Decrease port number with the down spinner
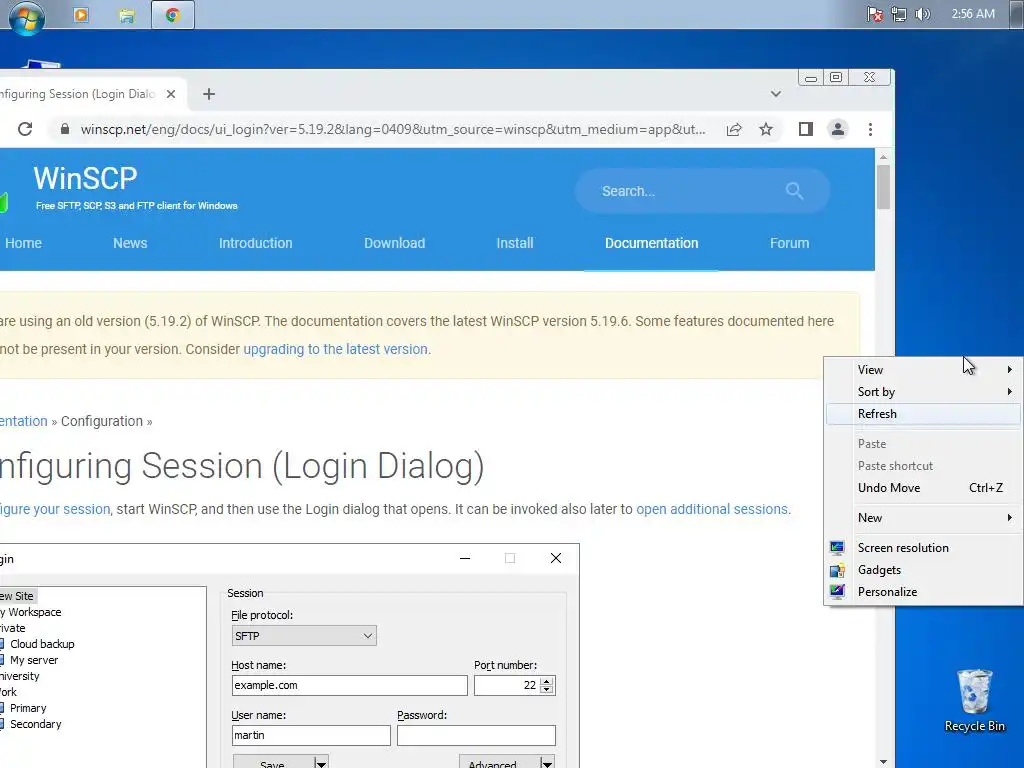The image size is (1024, 768). tap(547, 690)
